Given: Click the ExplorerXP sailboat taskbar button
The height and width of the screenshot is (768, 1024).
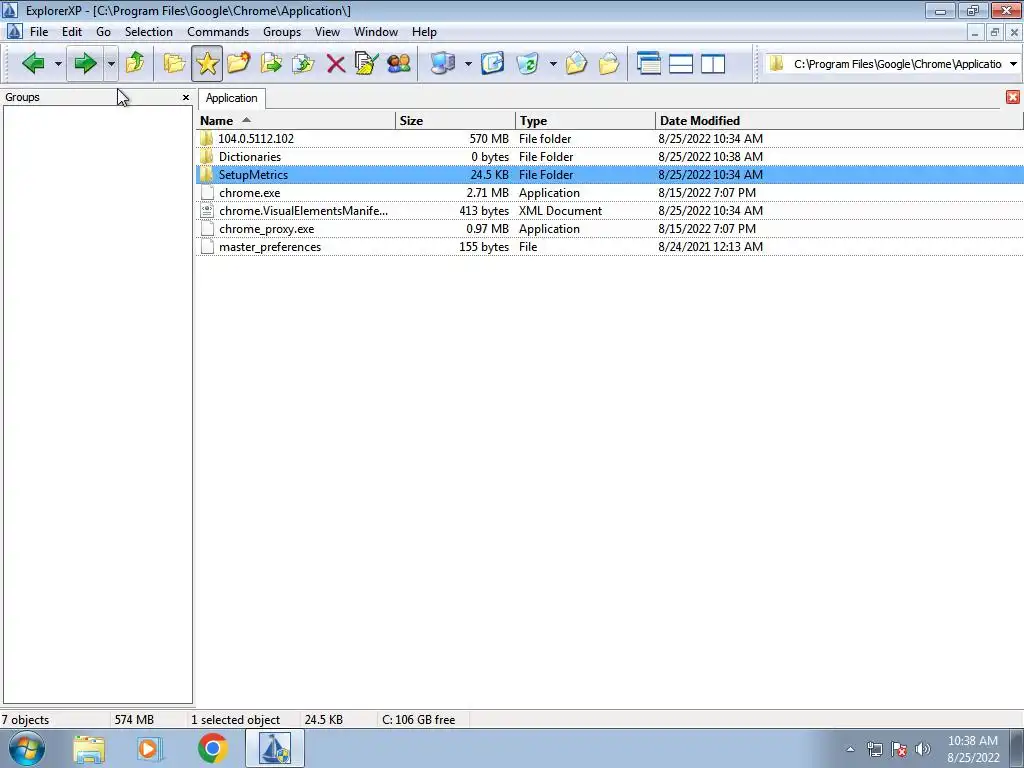Looking at the screenshot, I should 274,748.
